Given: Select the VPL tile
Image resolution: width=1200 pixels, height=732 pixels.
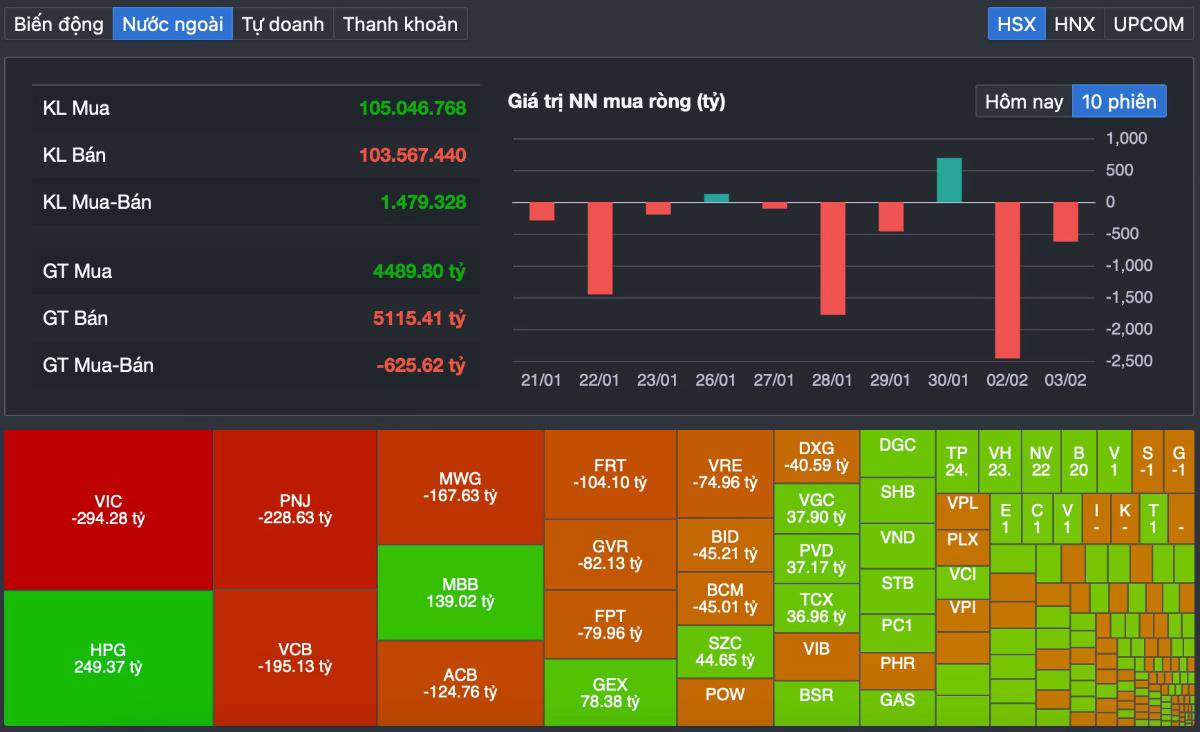Looking at the screenshot, I should 963,509.
